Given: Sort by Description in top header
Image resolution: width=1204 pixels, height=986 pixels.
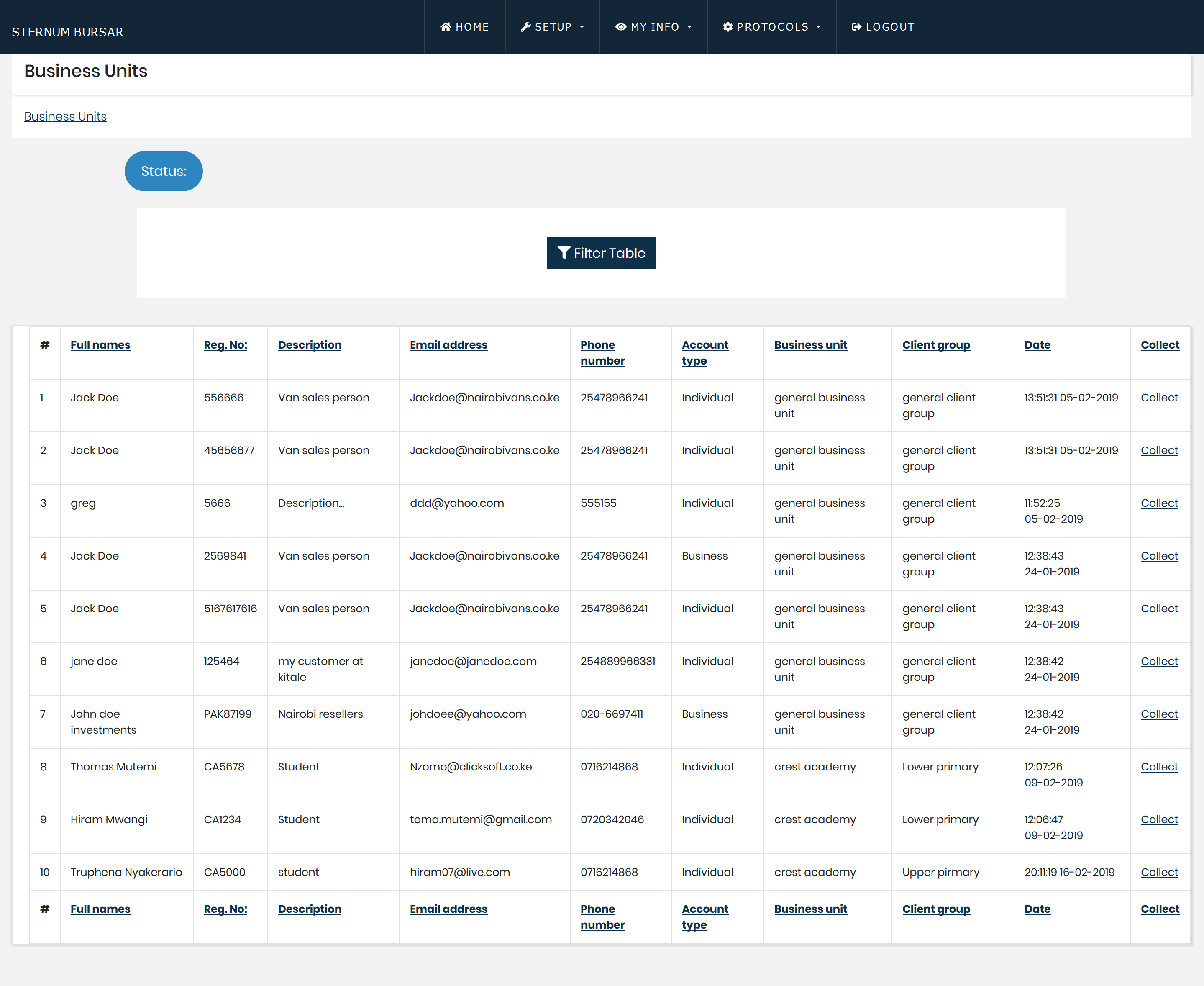Looking at the screenshot, I should (310, 345).
